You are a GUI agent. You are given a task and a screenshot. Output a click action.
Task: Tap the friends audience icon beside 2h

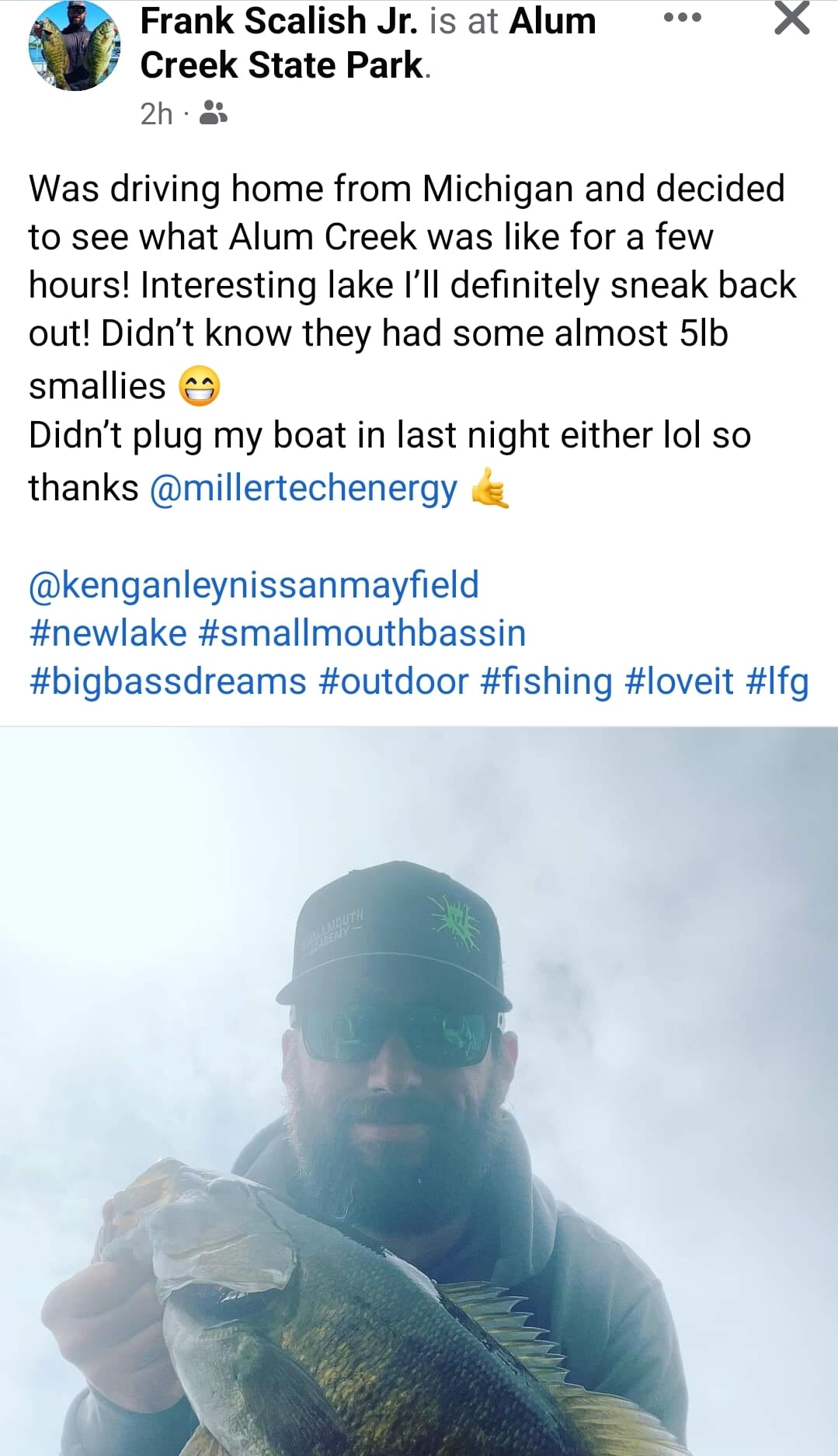213,113
